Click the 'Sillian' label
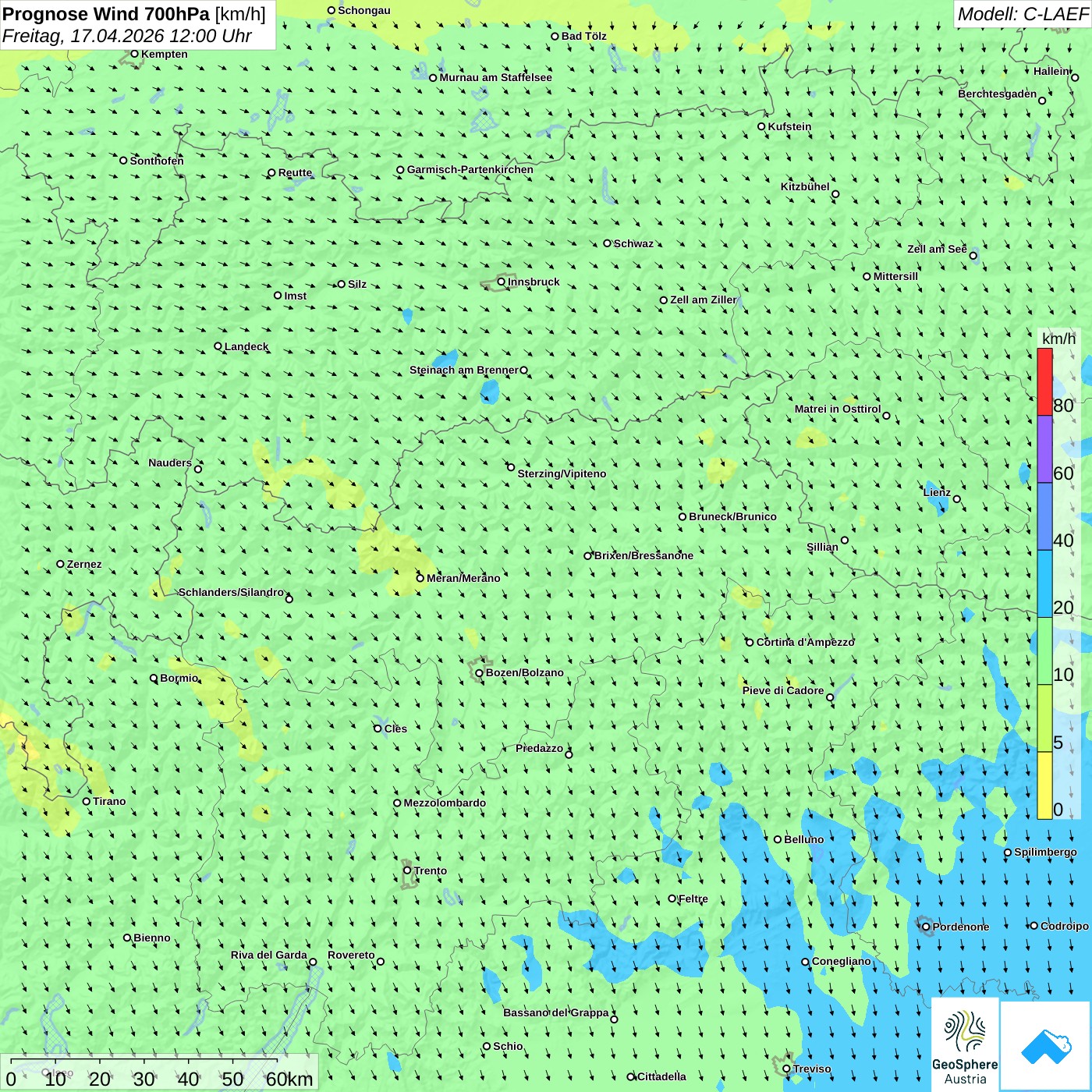Viewport: 1092px width, 1092px height. coord(823,547)
